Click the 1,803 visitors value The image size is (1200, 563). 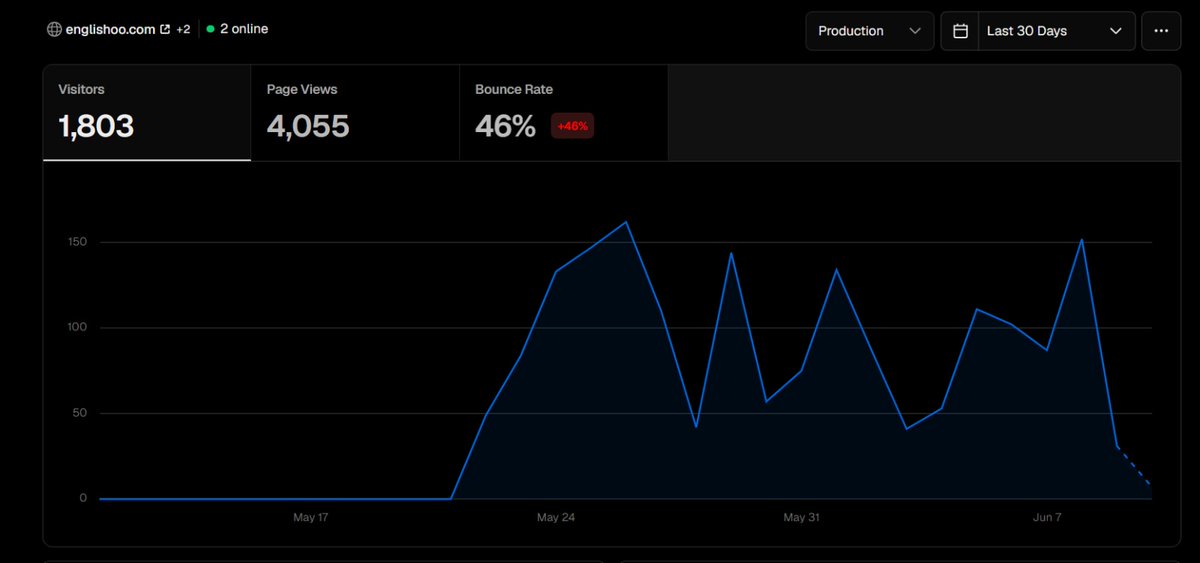[x=96, y=126]
